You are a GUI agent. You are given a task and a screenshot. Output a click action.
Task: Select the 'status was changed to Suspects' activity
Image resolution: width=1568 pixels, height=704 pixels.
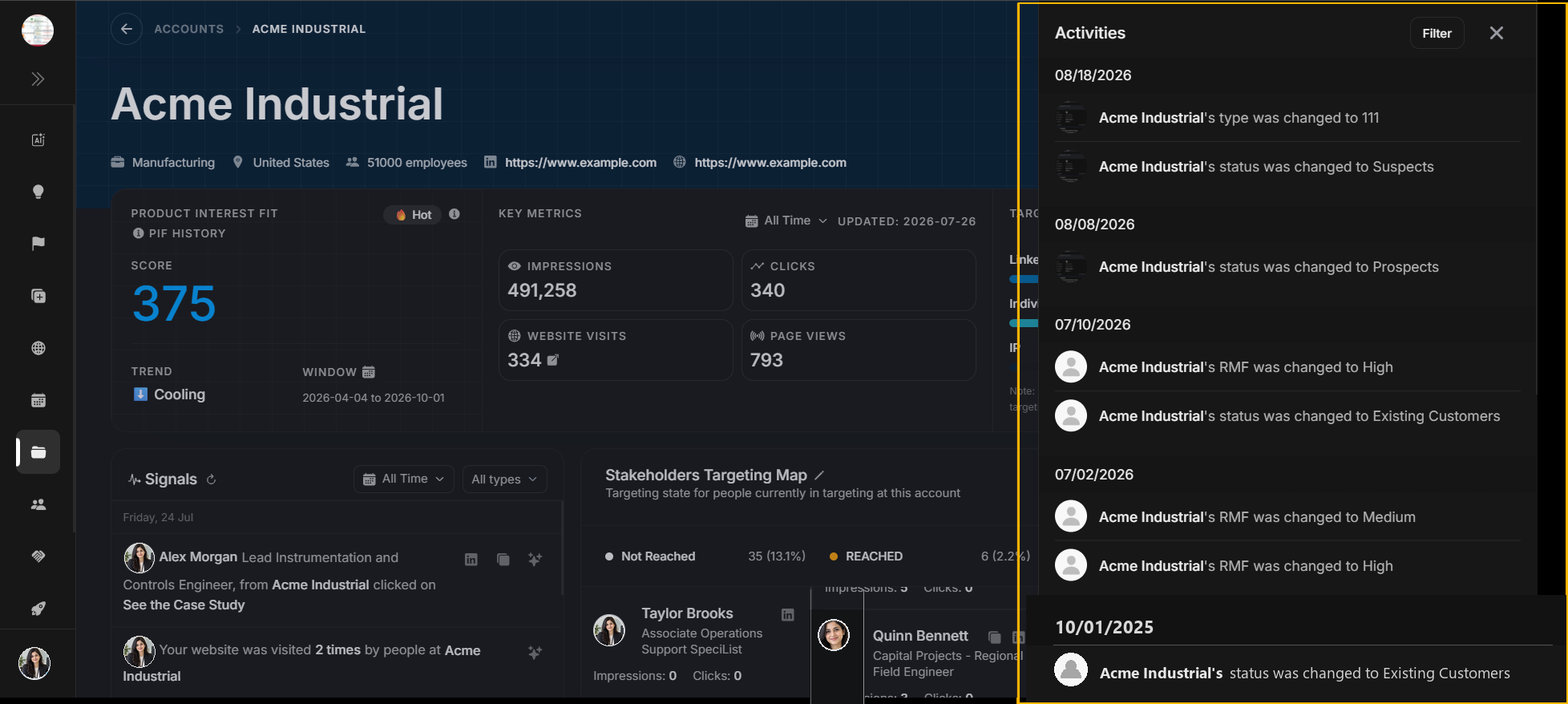click(x=1287, y=167)
